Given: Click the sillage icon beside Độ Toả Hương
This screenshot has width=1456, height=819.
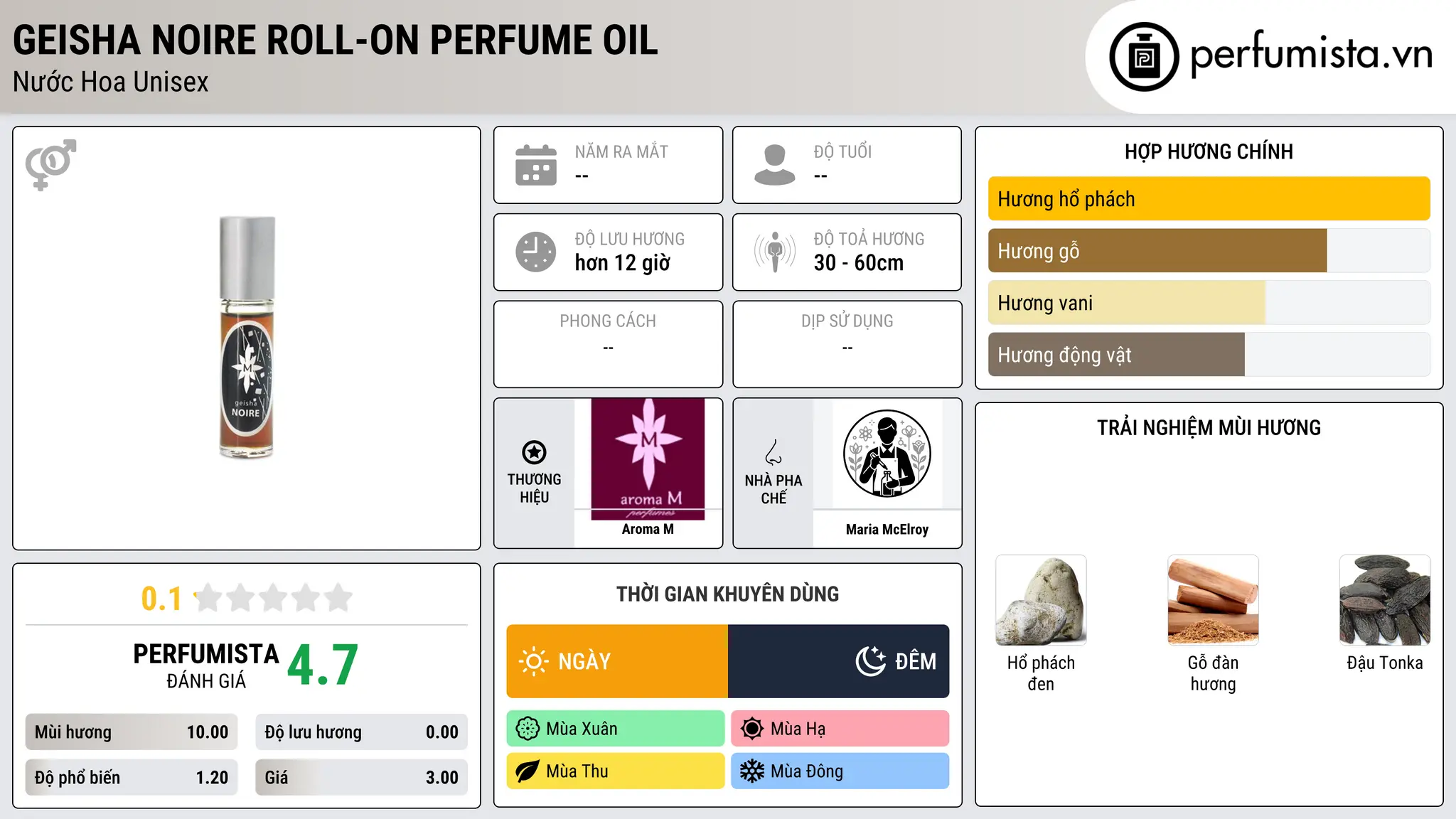Looking at the screenshot, I should coord(775,252).
